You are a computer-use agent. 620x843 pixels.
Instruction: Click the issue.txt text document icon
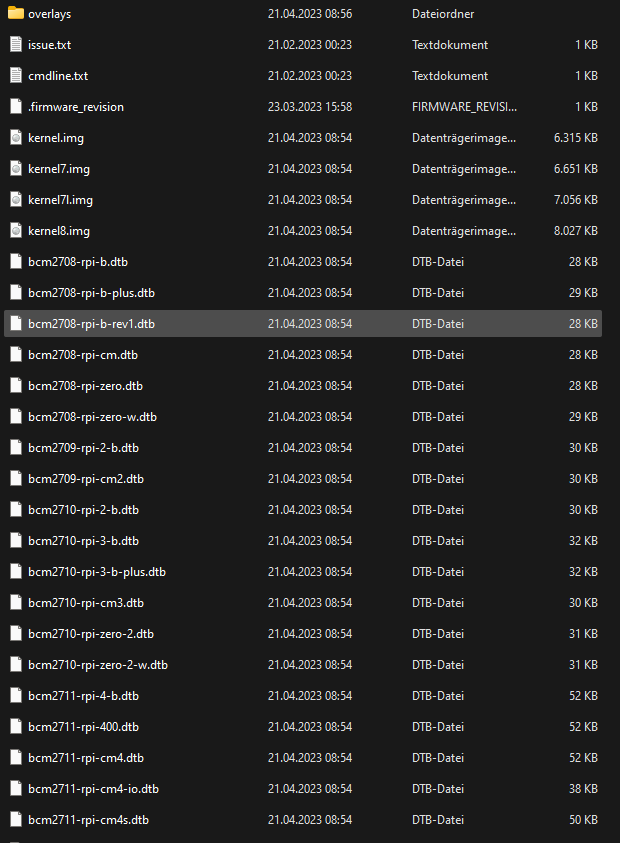(15, 45)
